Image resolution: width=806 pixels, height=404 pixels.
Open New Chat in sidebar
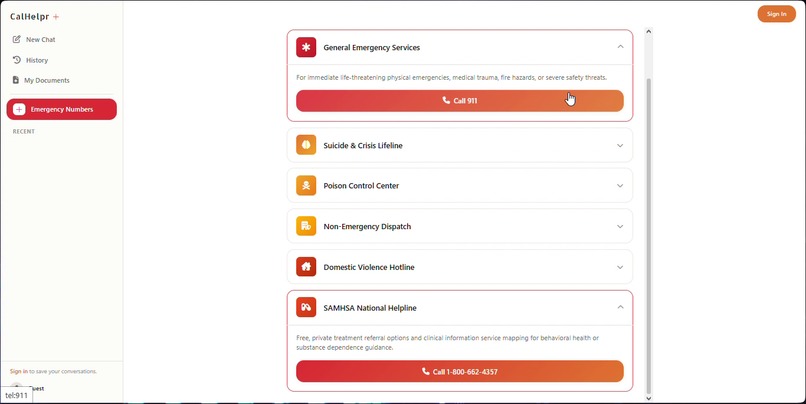click(62, 40)
